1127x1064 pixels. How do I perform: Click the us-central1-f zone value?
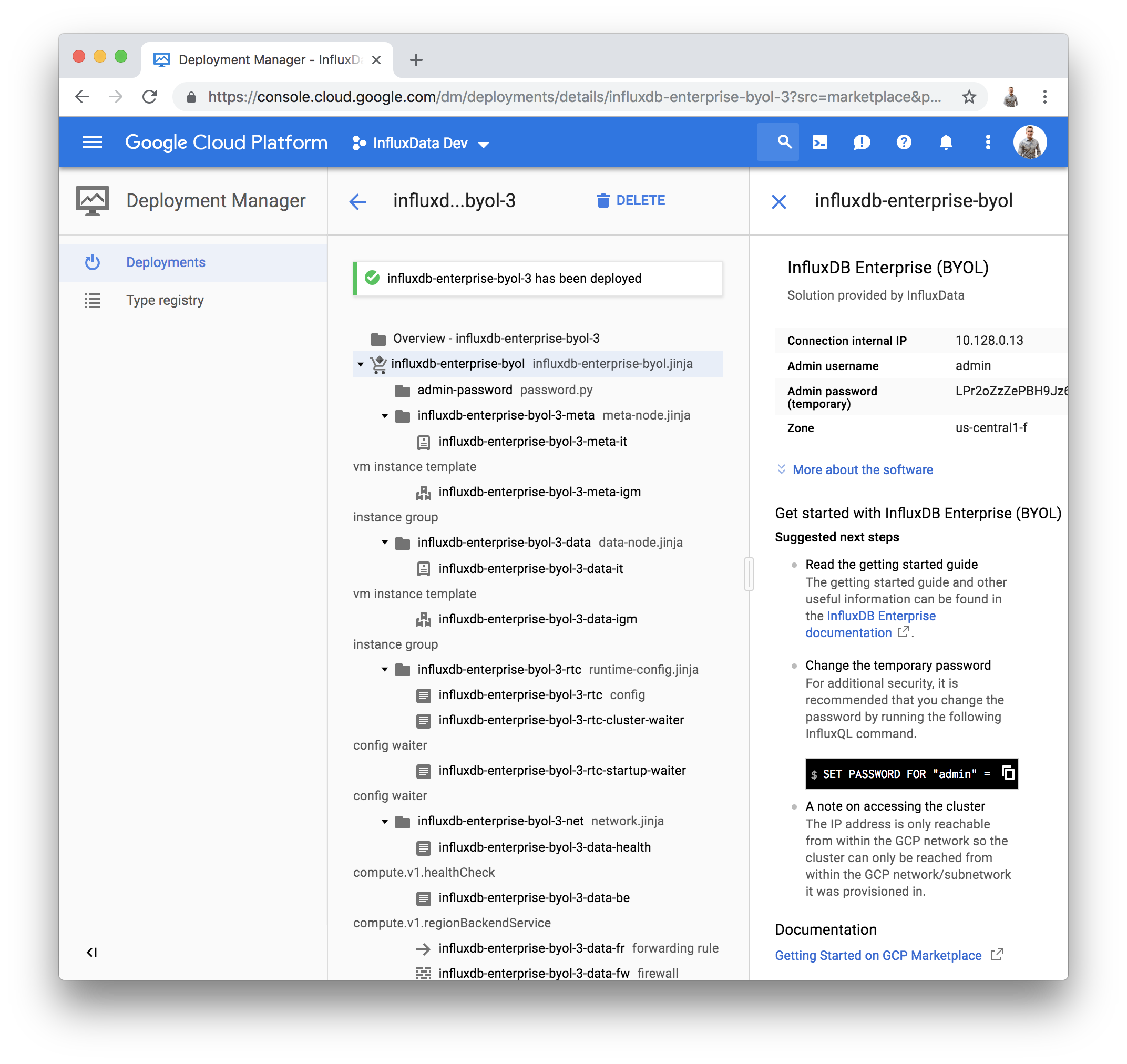pos(991,428)
